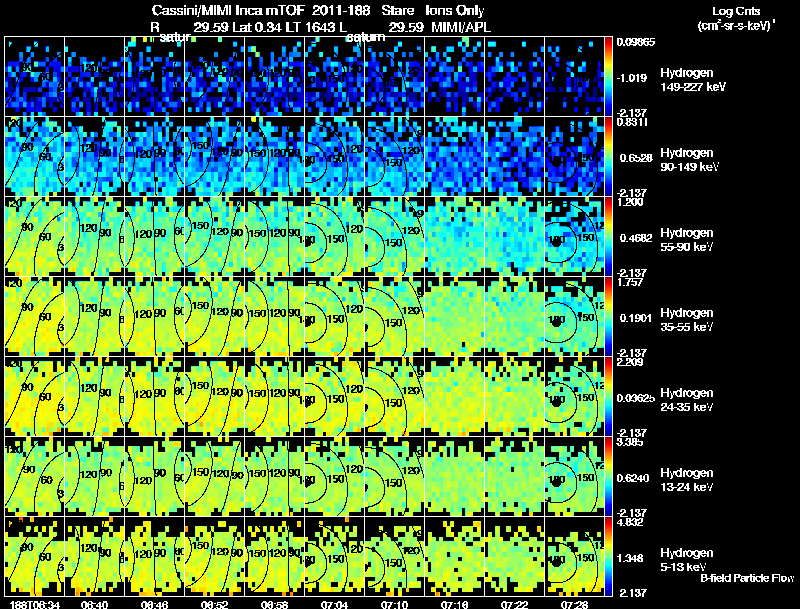
Task: Select the 07:28 panel in Hydrogen 5-13 keV row
Action: click(574, 556)
